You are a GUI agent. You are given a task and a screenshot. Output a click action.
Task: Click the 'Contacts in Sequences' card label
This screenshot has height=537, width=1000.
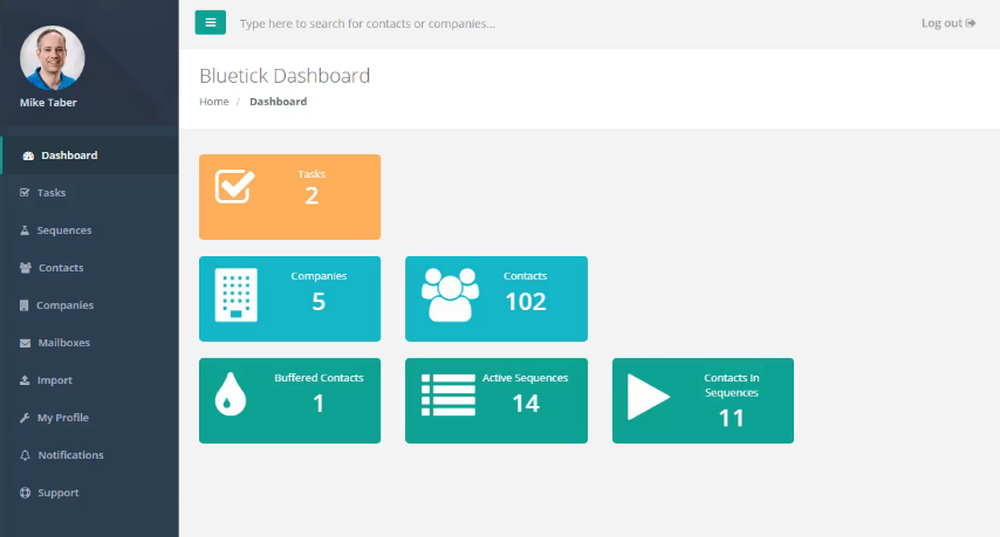732,385
